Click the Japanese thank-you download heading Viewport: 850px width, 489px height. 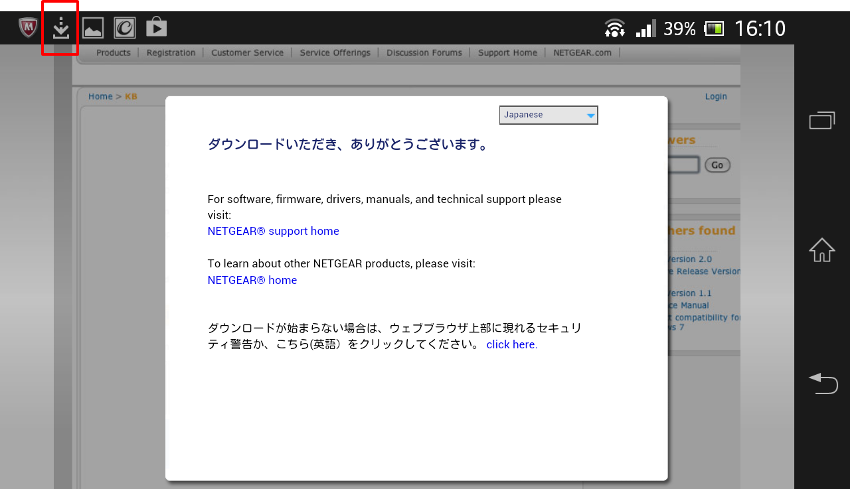tap(348, 144)
